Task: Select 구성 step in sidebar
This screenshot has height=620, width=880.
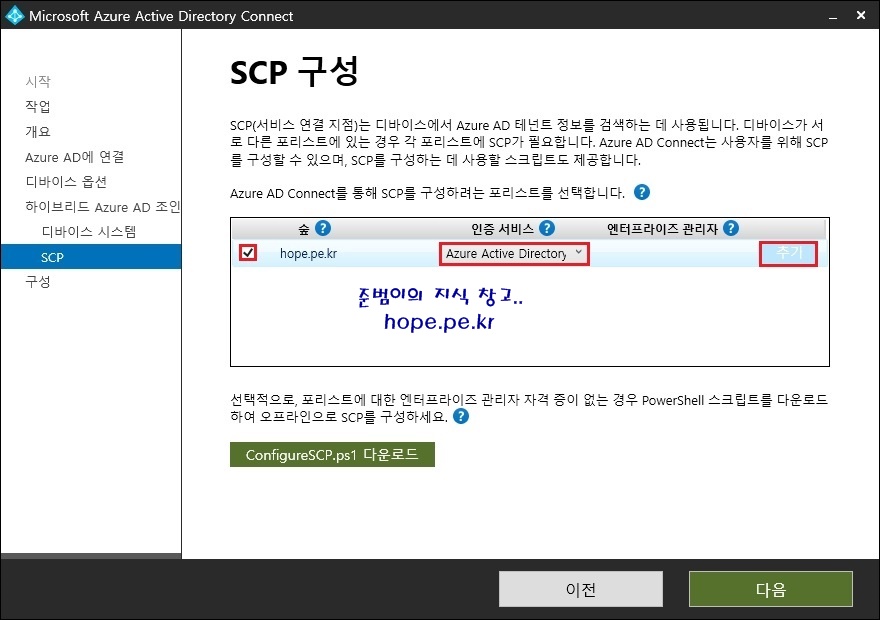Action: (38, 282)
